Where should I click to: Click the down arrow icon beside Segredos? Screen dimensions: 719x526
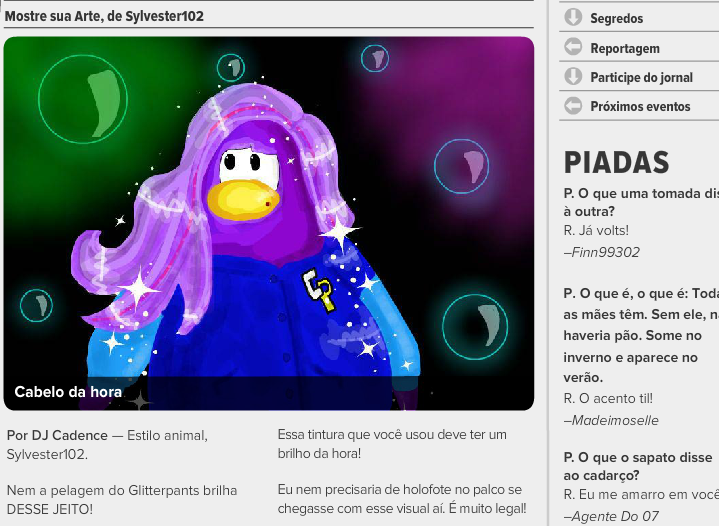pos(573,17)
